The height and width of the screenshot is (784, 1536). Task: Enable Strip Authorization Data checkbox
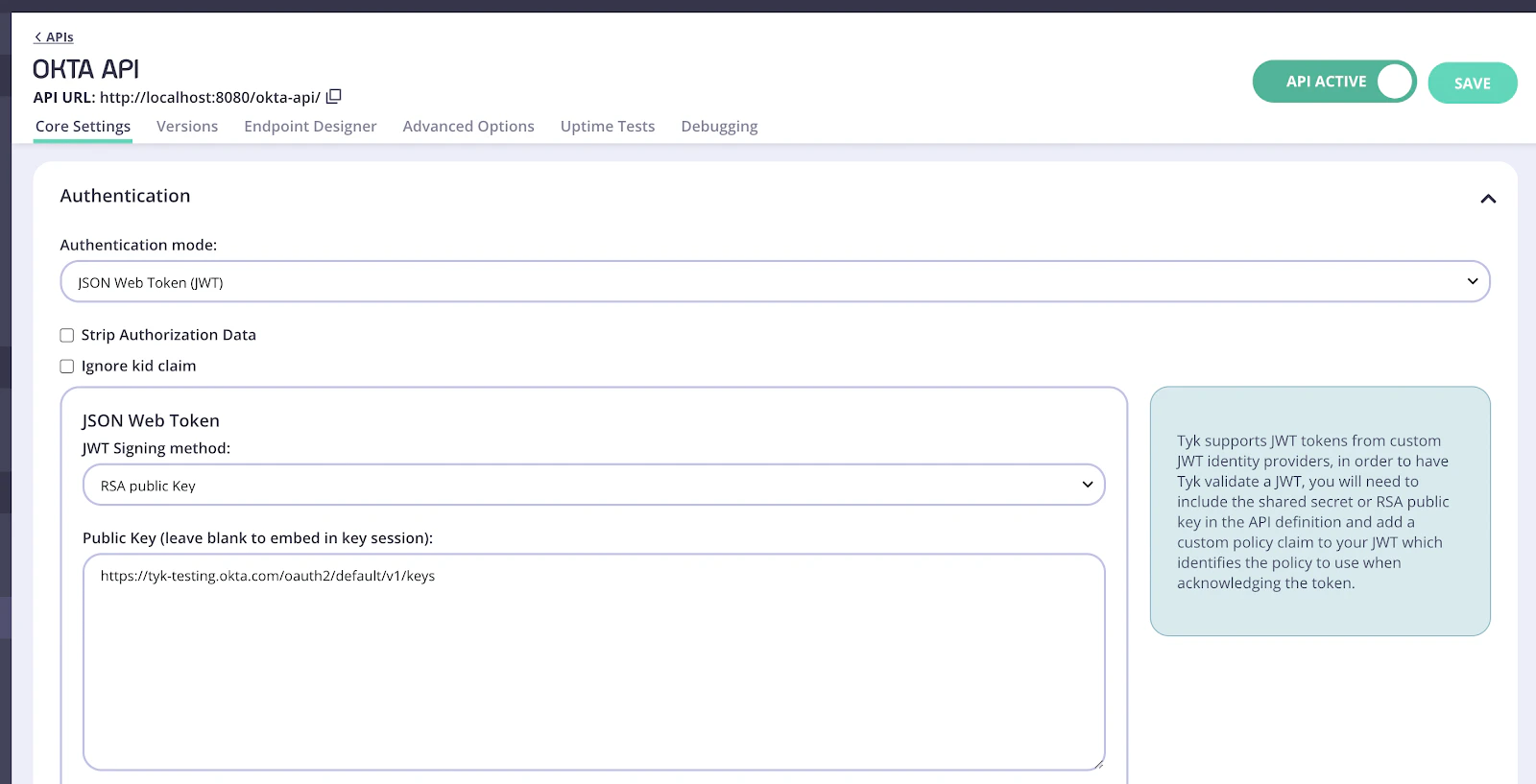[67, 335]
